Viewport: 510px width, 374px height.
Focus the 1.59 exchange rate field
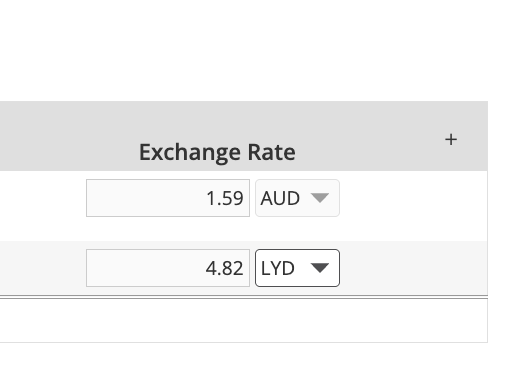[168, 198]
